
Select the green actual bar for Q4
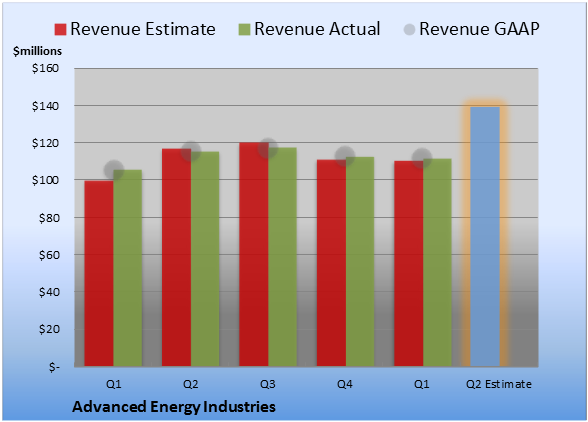click(x=360, y=262)
